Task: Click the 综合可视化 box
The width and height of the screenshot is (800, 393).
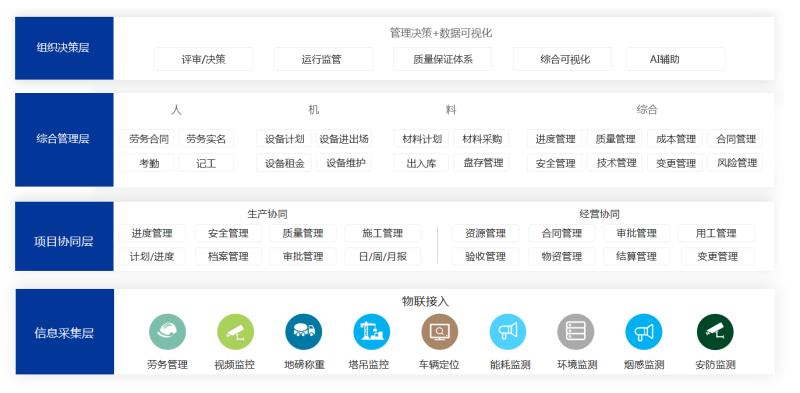Action: tap(562, 59)
